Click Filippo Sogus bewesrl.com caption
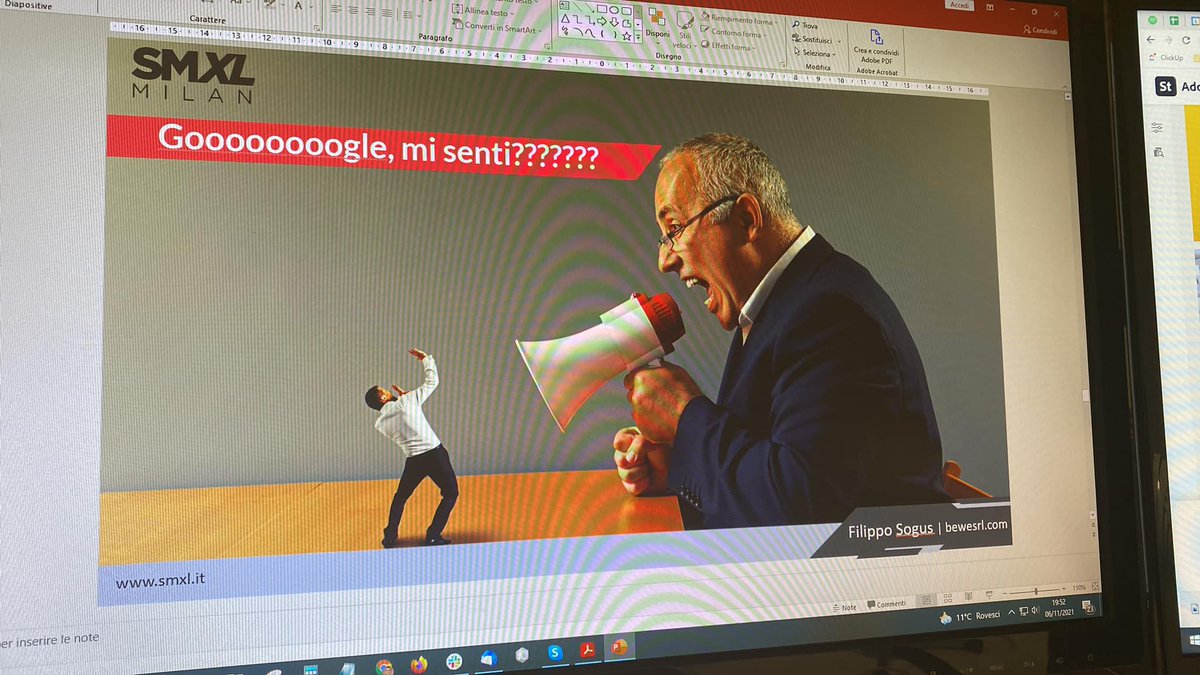The image size is (1200, 675). (x=928, y=527)
